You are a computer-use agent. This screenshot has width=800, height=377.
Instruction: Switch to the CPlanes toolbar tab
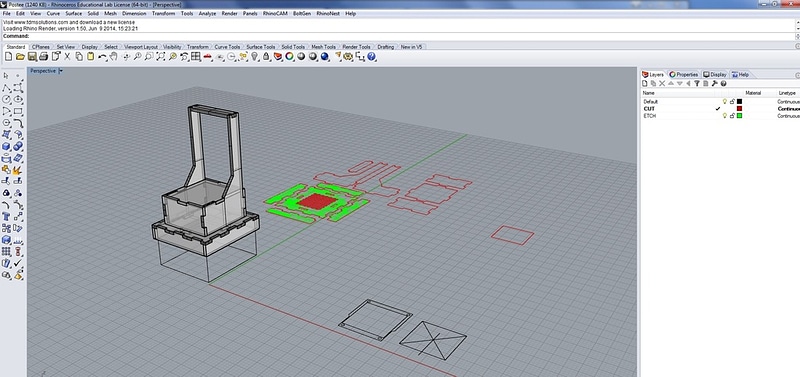coord(41,47)
